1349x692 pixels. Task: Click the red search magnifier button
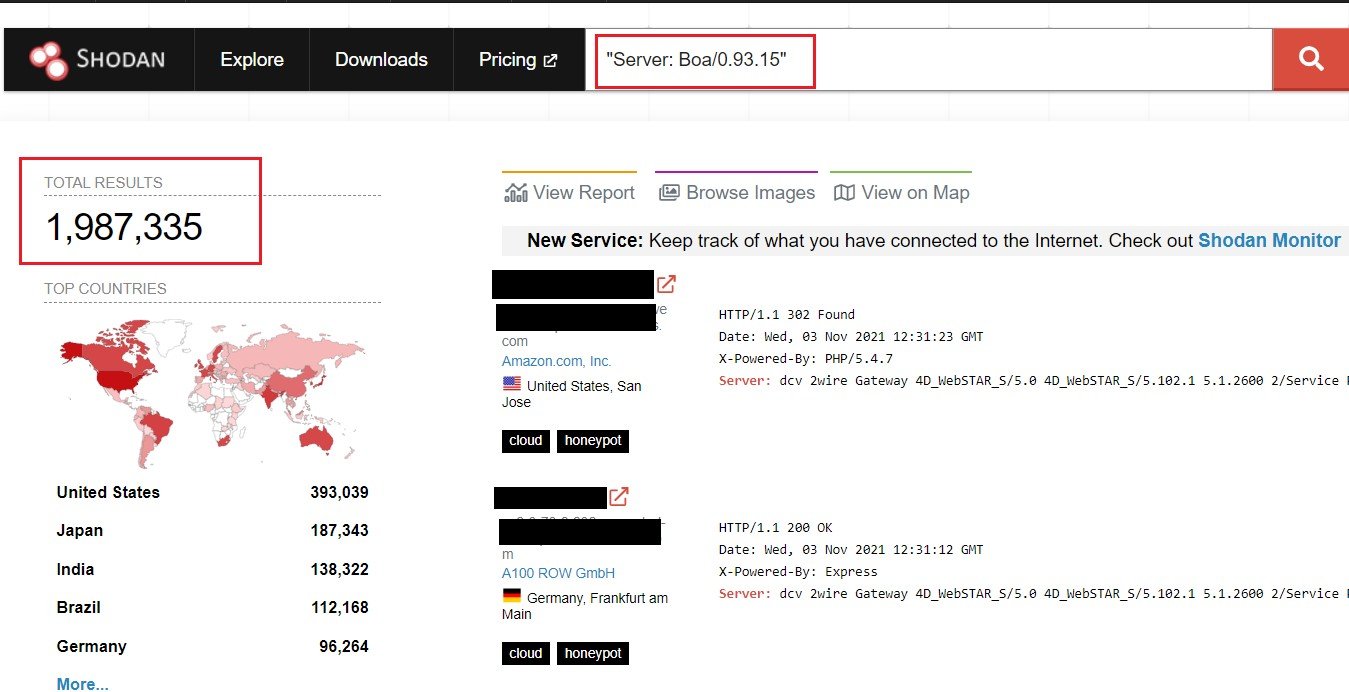[1310, 59]
